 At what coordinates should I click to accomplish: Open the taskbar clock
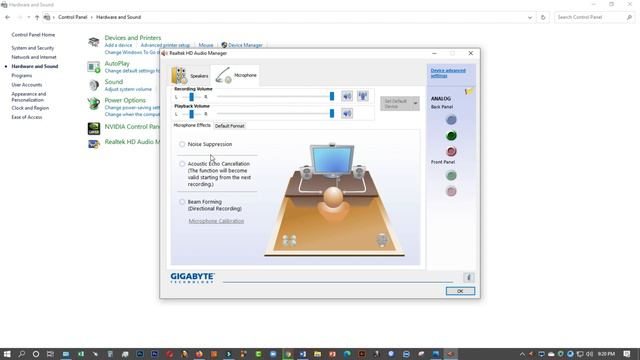point(606,354)
